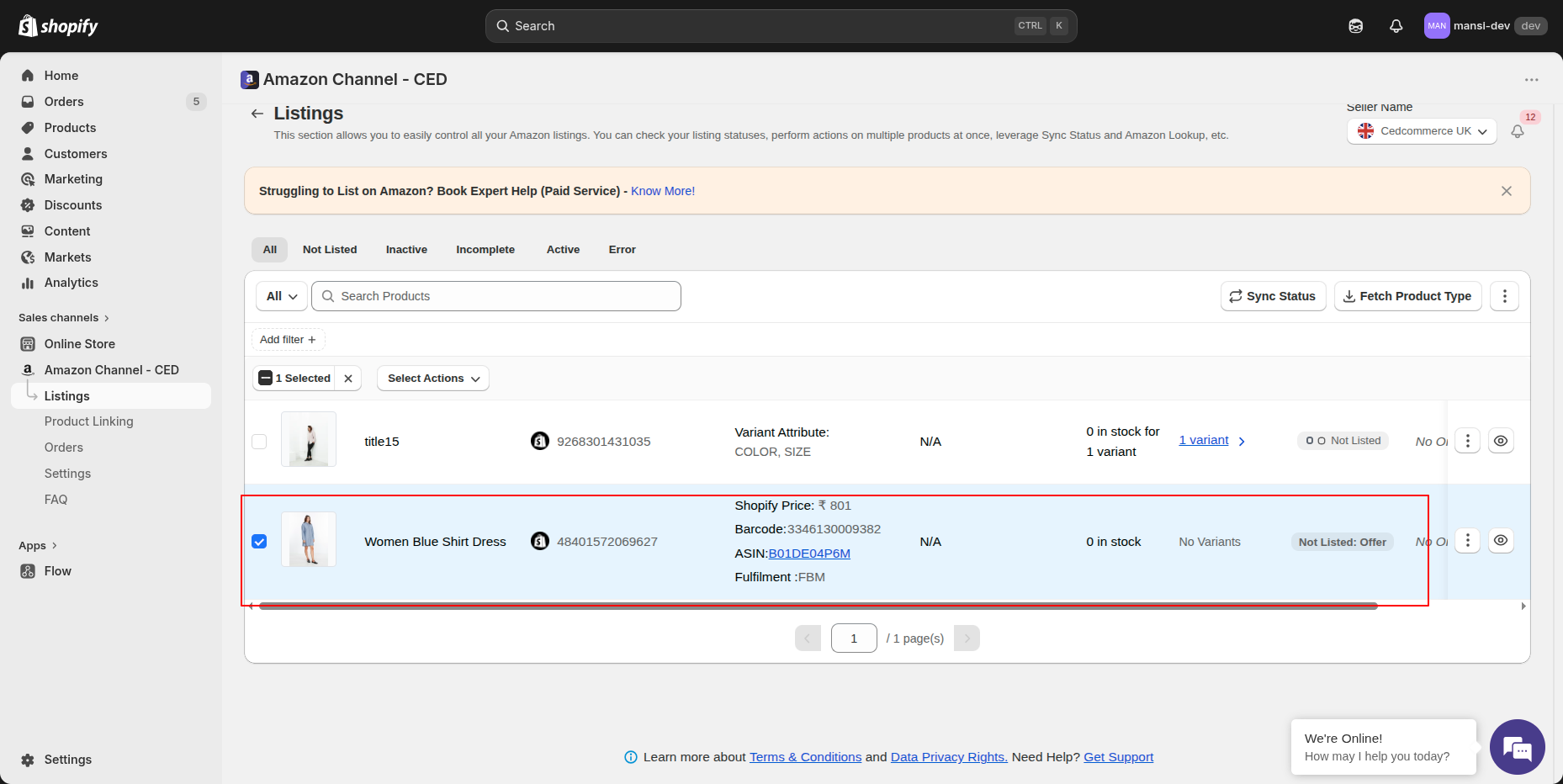Click the horizontal table scrollbar
This screenshot has height=784, width=1563.
click(818, 606)
